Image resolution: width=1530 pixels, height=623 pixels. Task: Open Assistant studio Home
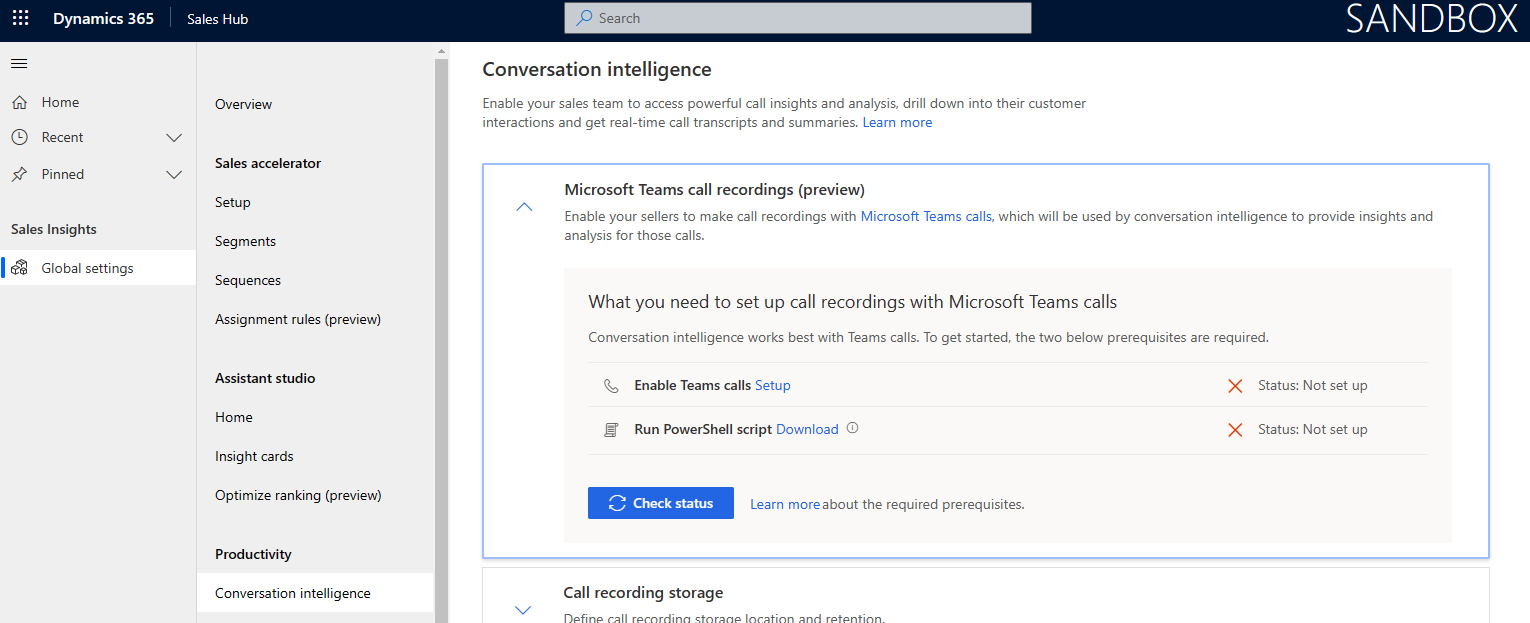tap(234, 417)
